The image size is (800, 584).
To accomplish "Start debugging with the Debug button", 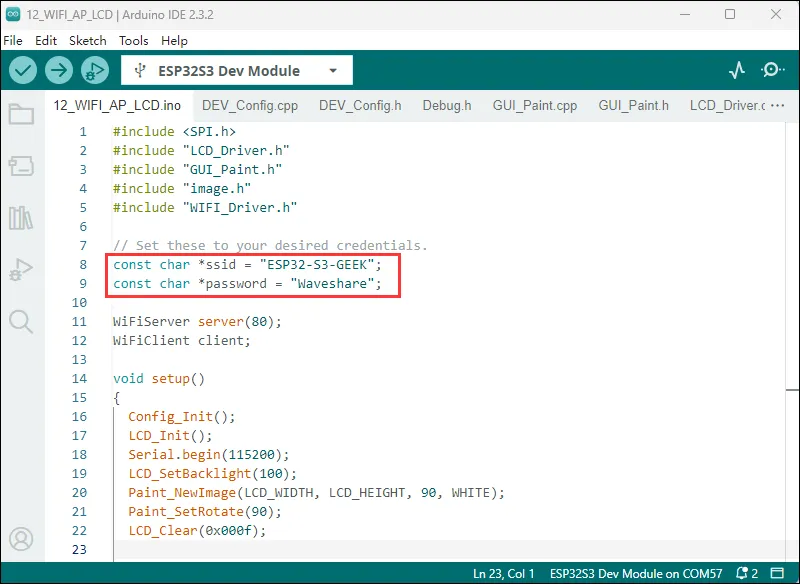I will (x=95, y=70).
